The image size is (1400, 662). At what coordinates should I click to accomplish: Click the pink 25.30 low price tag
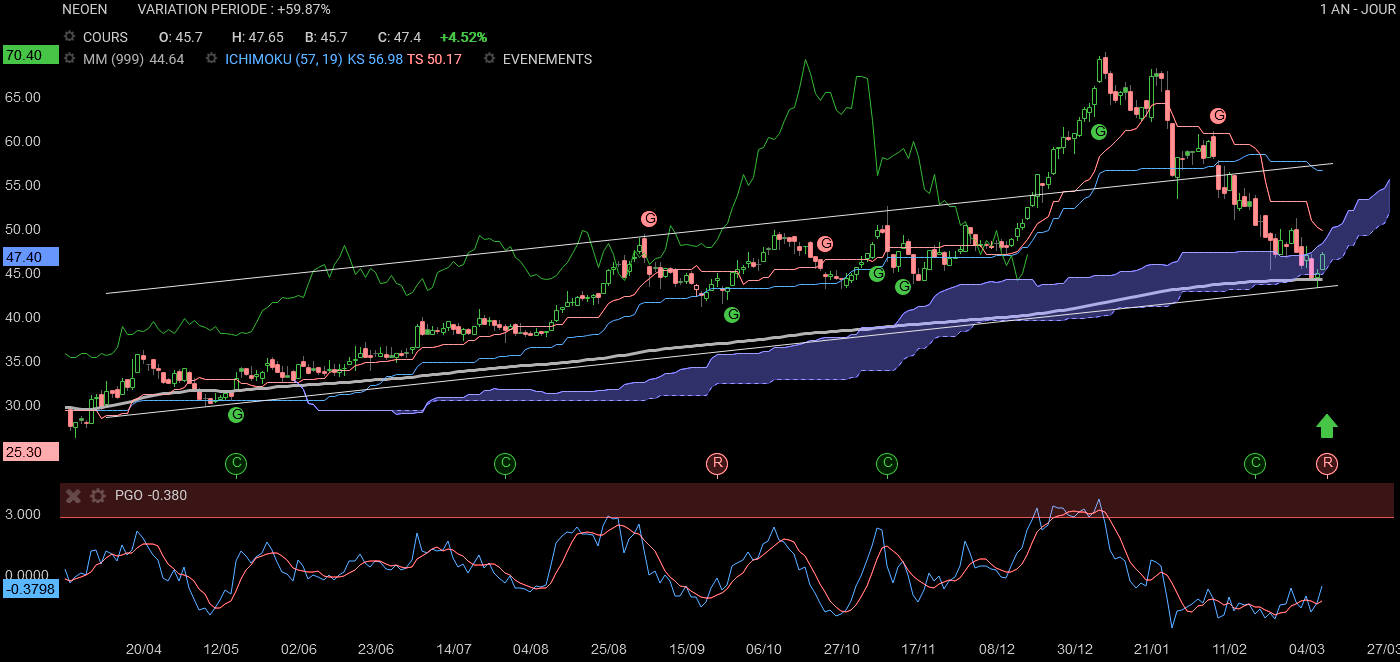pos(30,452)
